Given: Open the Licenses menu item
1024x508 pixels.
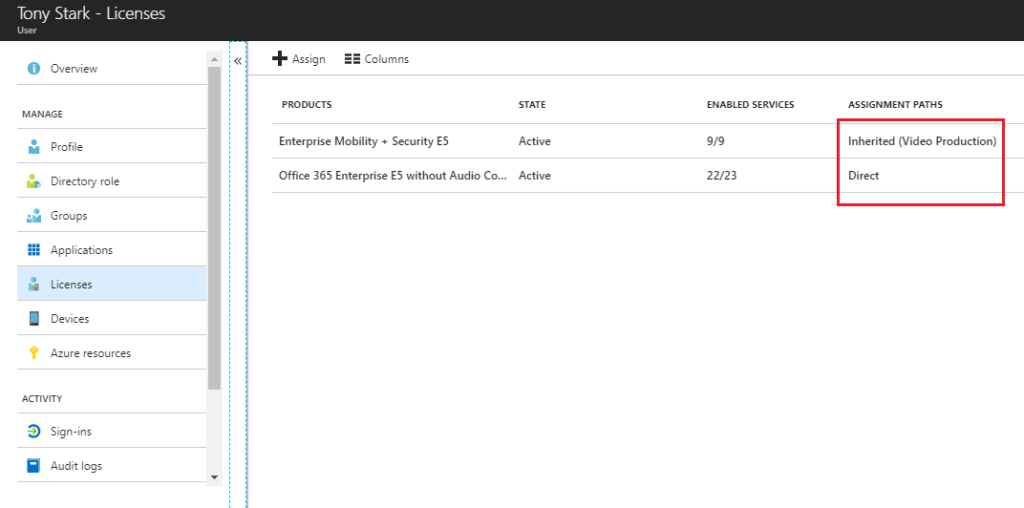Looking at the screenshot, I should (71, 285).
